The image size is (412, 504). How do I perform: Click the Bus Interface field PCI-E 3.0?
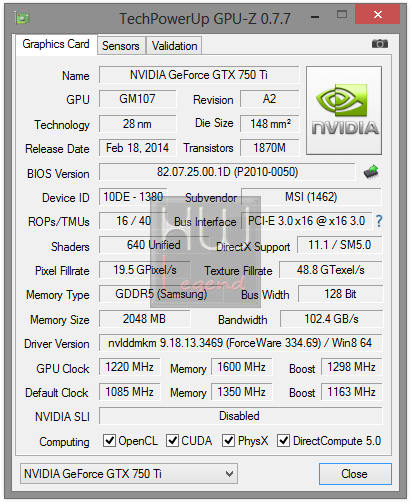click(x=306, y=221)
